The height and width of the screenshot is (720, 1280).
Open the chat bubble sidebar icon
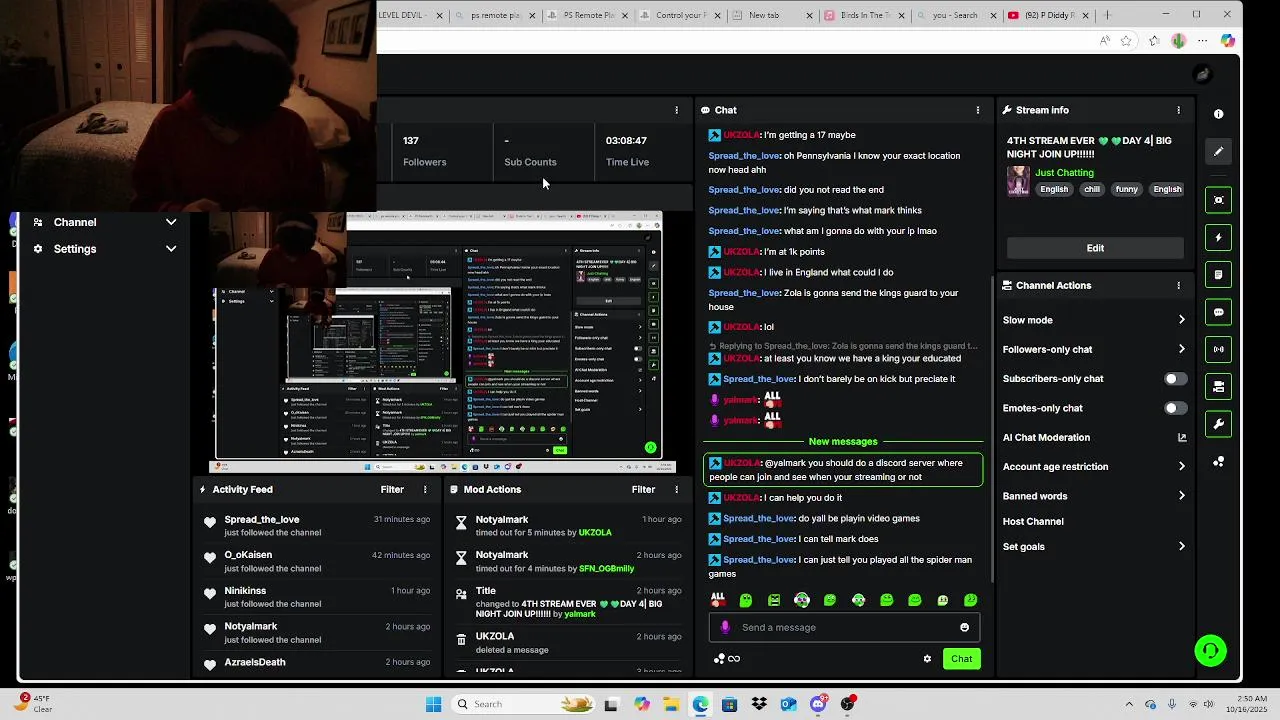[x=1218, y=312]
